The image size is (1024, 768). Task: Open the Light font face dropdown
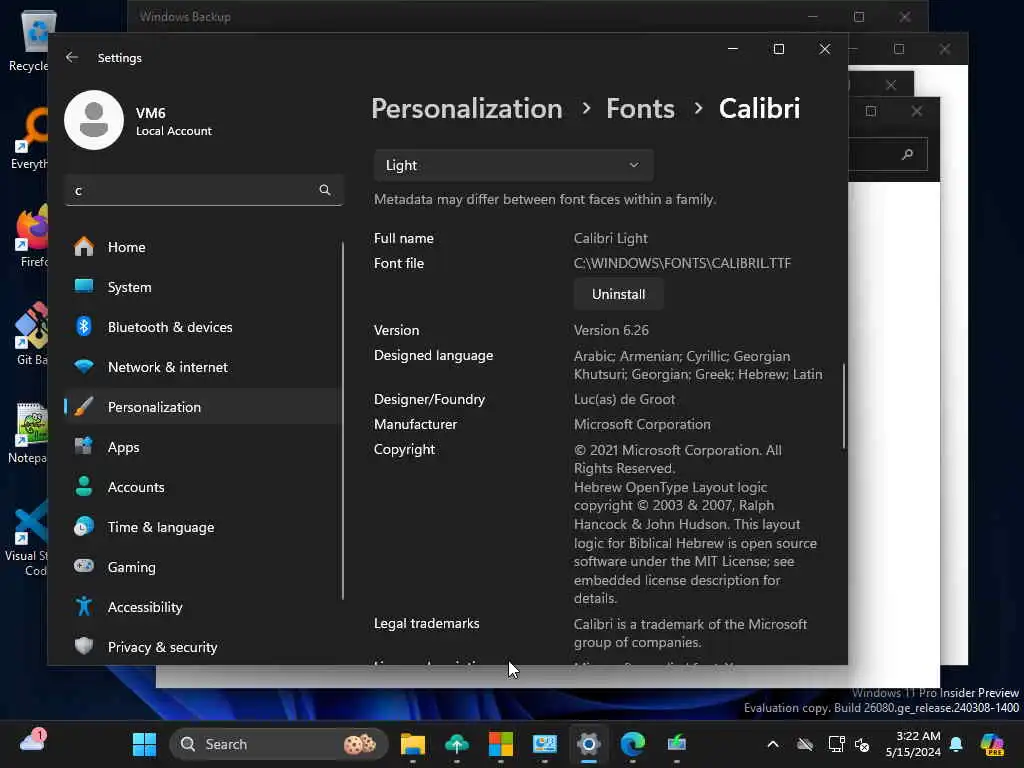point(513,165)
